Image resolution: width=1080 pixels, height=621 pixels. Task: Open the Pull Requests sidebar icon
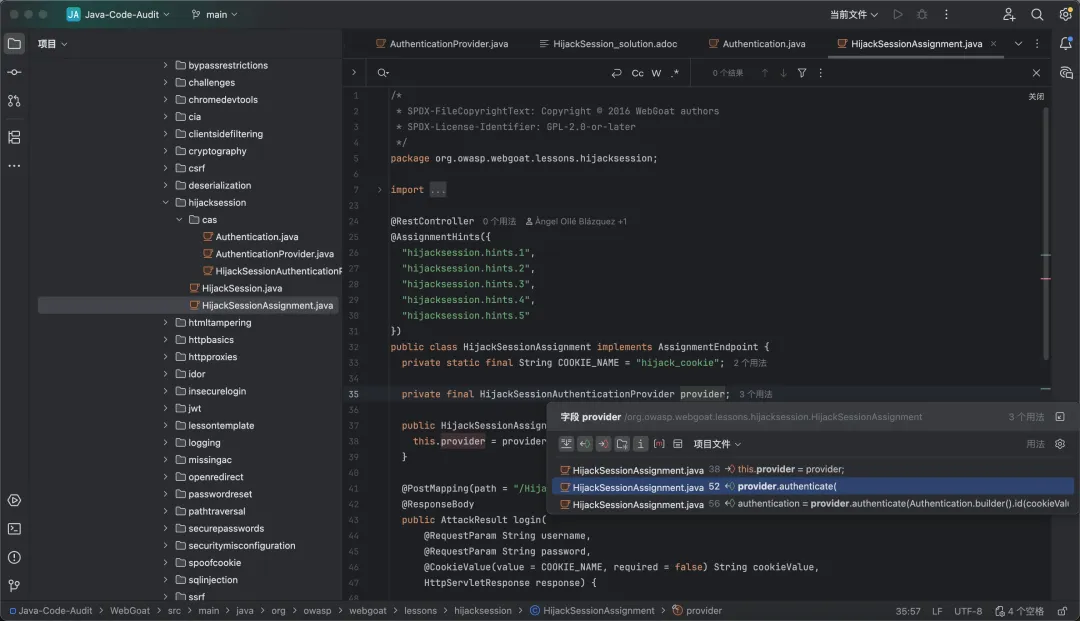[x=14, y=101]
